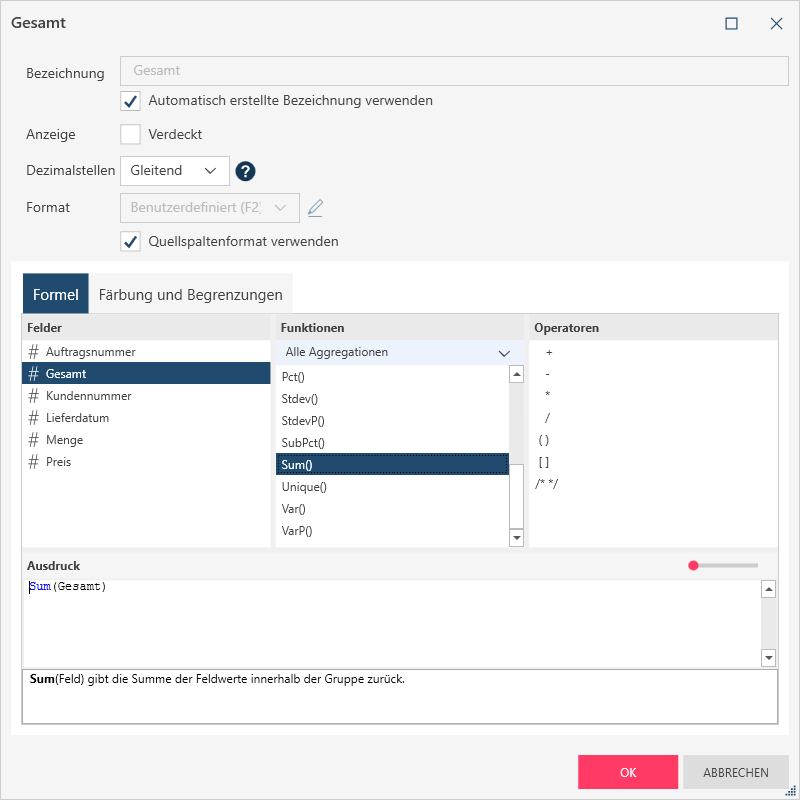Select the Lieferdatum field
The height and width of the screenshot is (800, 800).
point(77,418)
